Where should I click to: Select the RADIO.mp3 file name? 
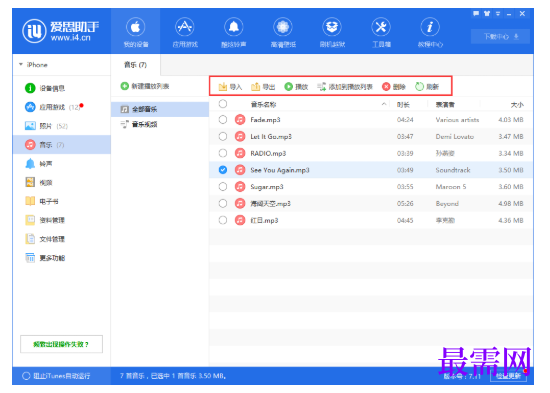coord(268,153)
